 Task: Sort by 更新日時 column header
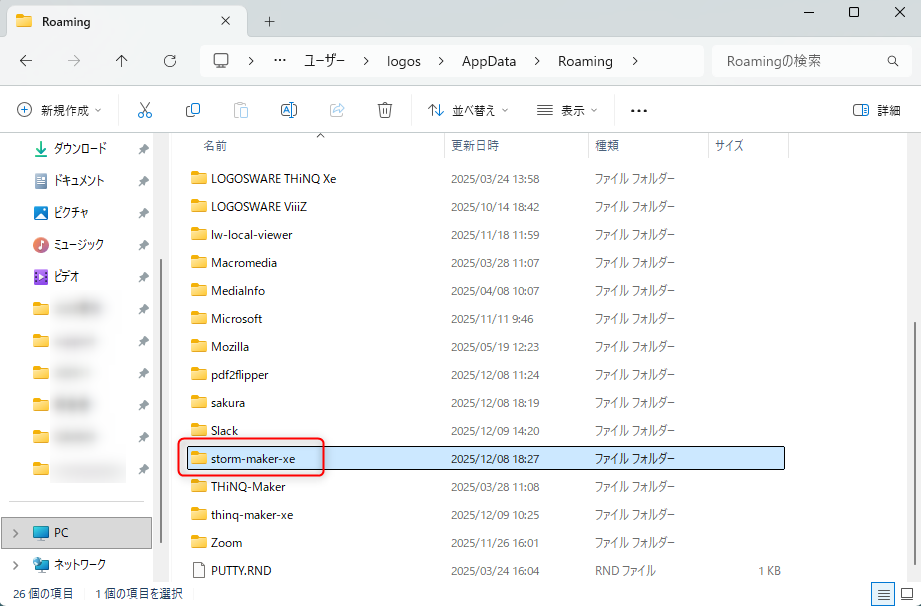475,145
